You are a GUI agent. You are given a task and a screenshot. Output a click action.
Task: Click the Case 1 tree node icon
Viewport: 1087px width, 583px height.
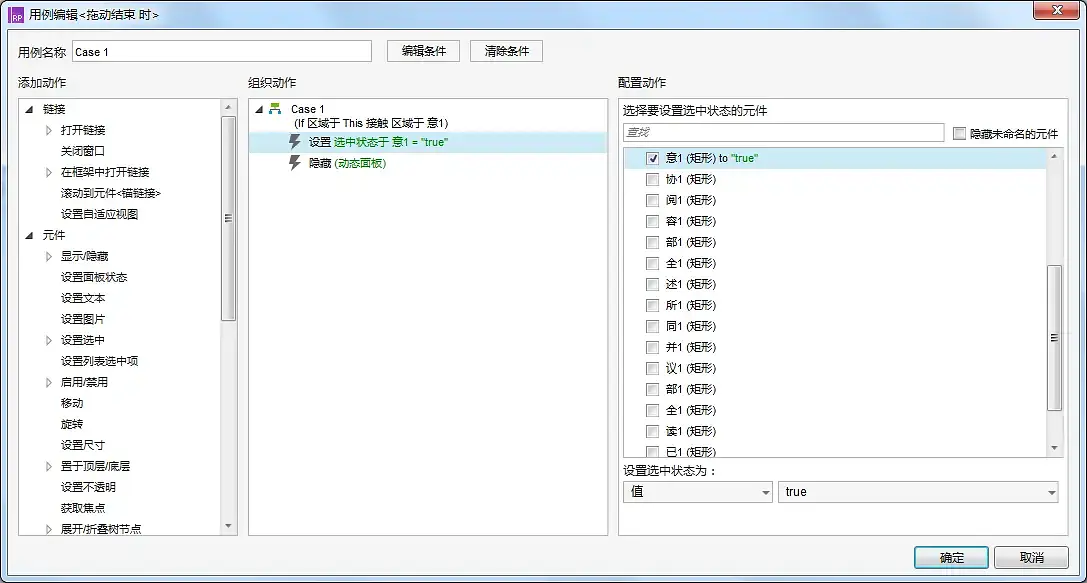click(275, 109)
